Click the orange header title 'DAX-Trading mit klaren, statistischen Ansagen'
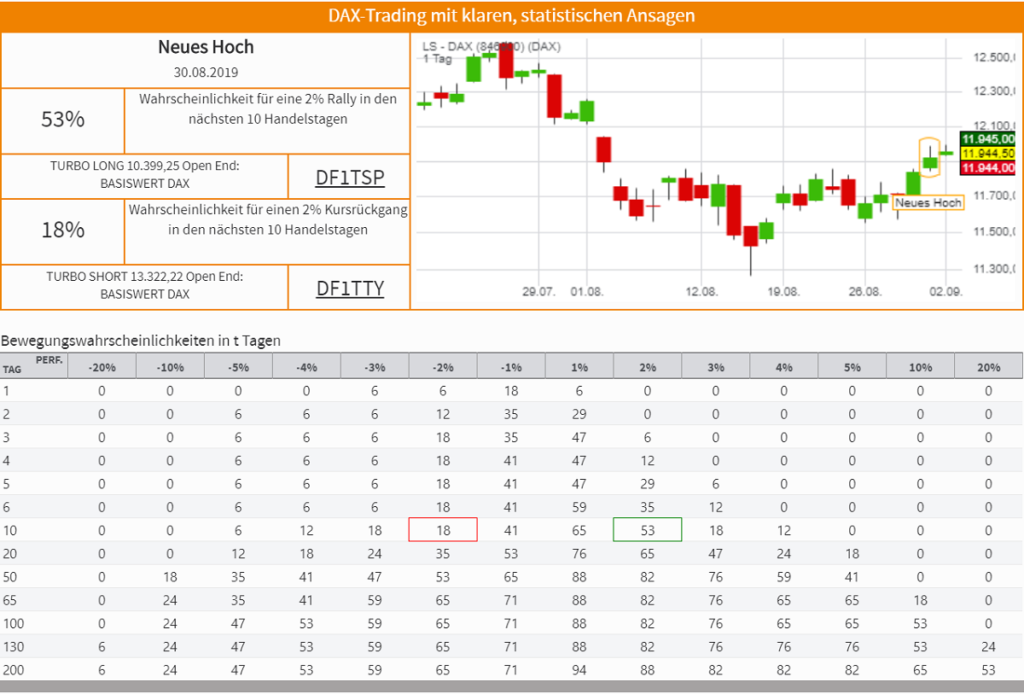 tap(511, 16)
